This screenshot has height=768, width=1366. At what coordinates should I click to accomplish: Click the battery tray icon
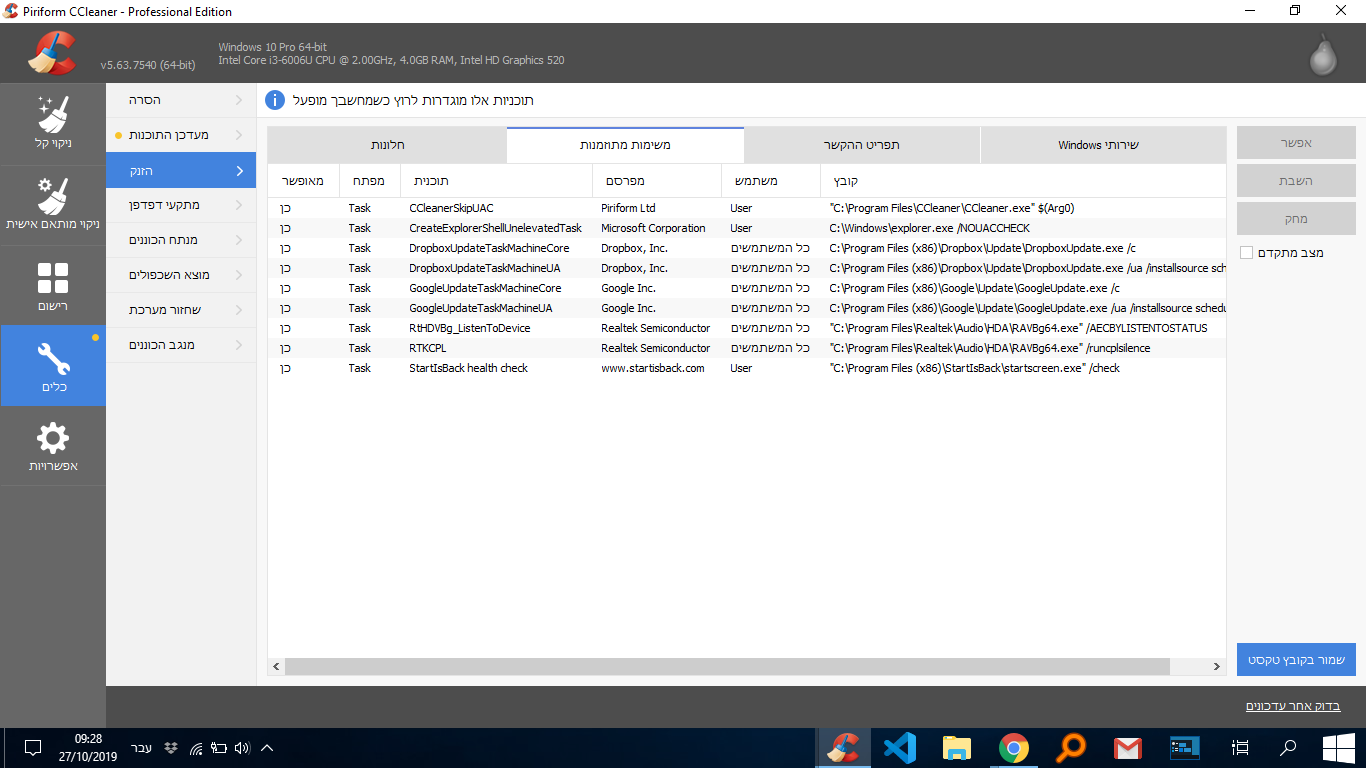(x=218, y=747)
